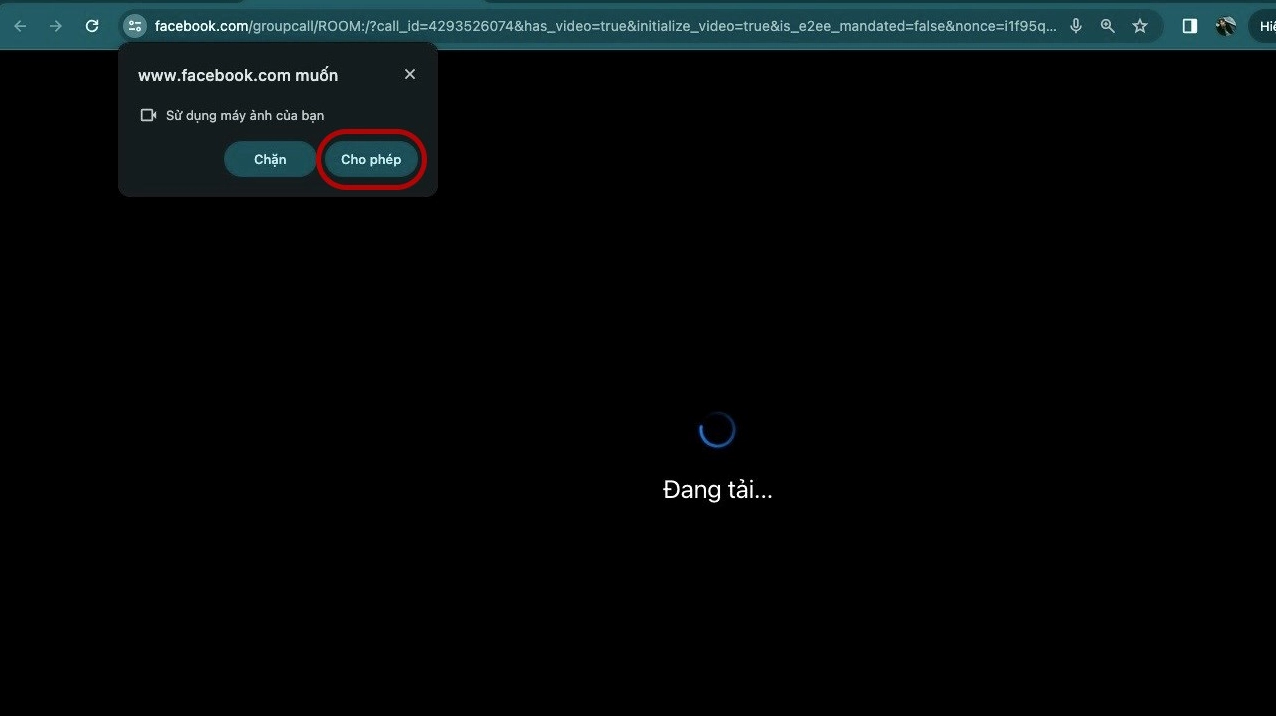
Task: Open site information controls beside the URL
Action: [x=135, y=26]
